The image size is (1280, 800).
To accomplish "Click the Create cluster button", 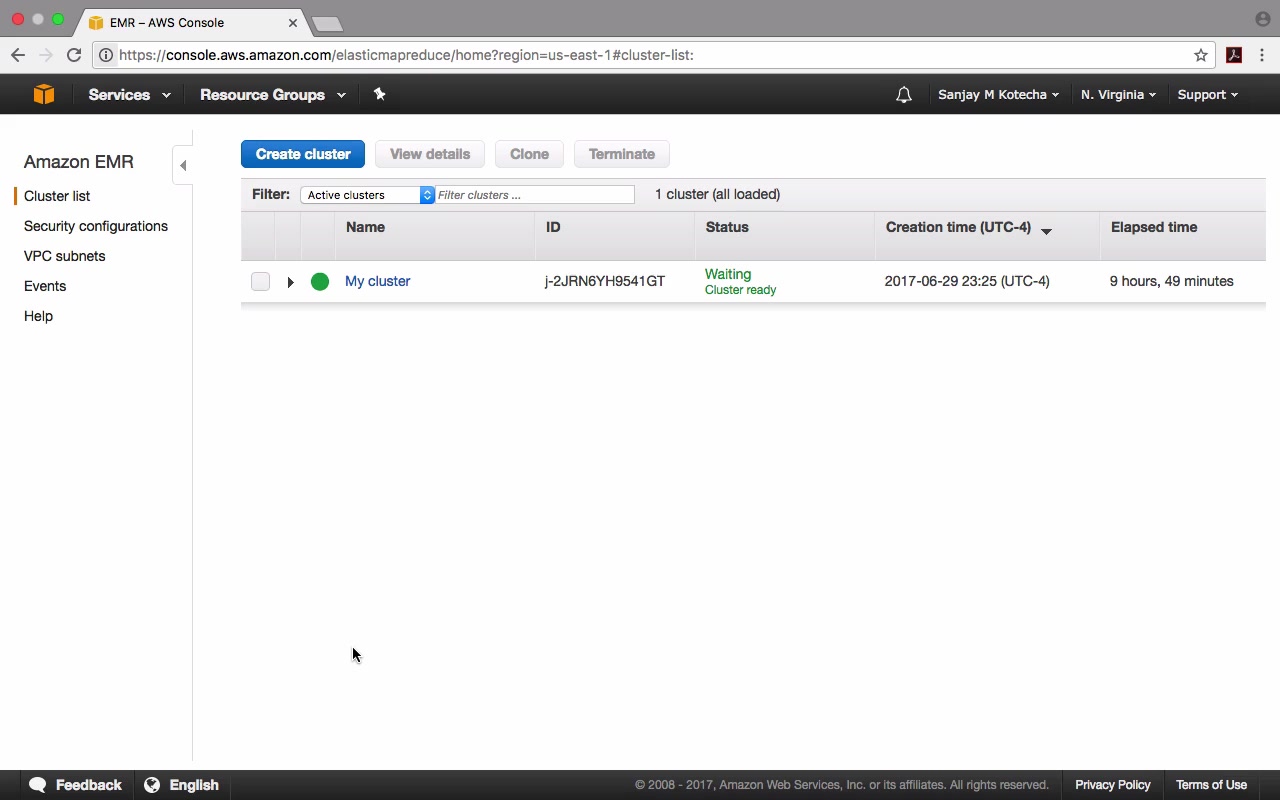I will click(303, 154).
